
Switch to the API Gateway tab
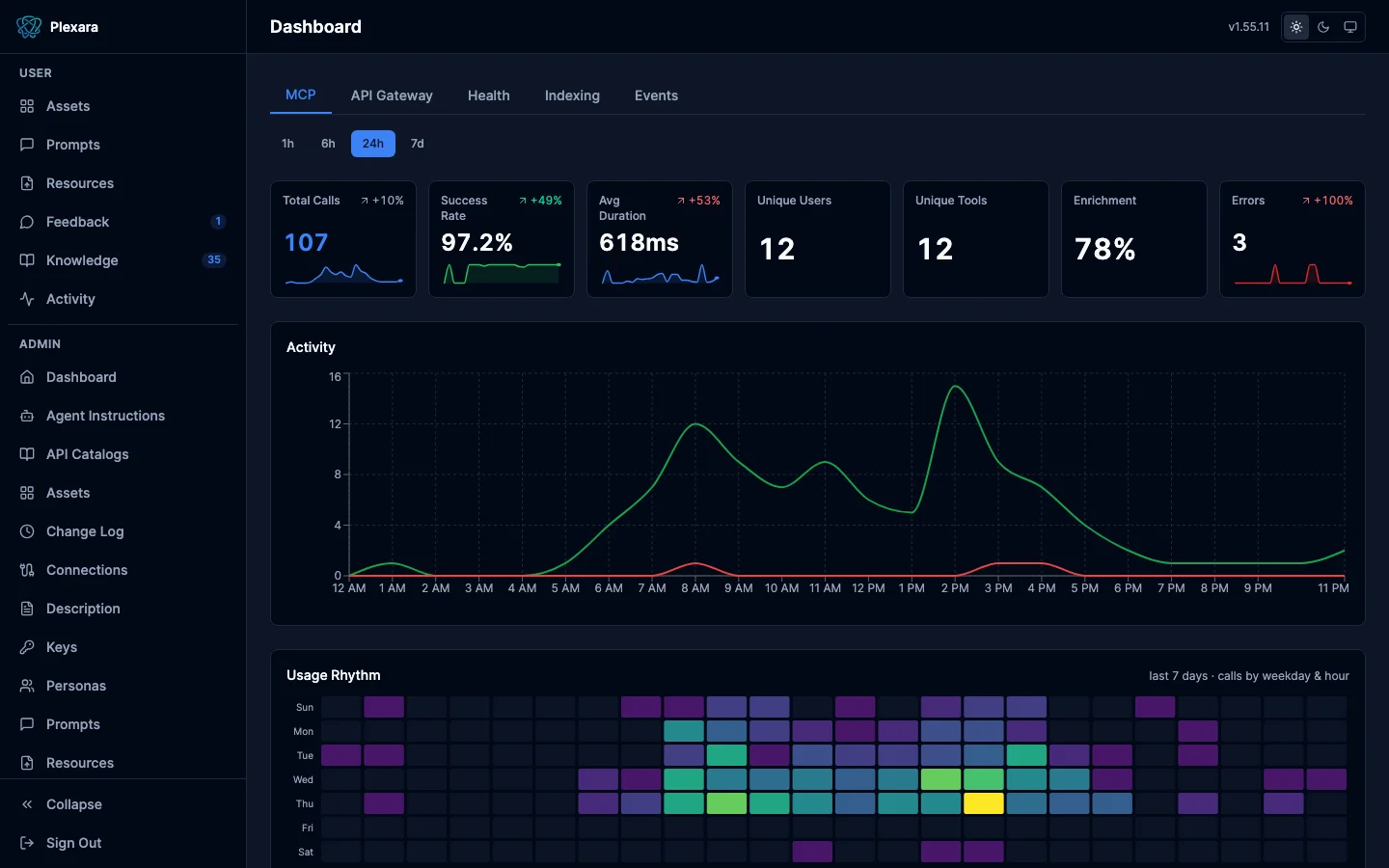392,95
